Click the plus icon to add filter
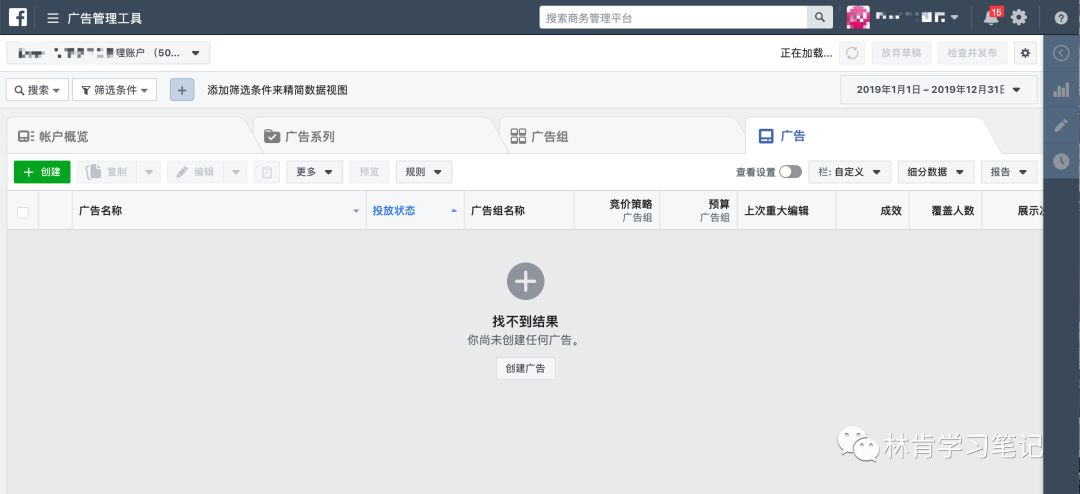Screen dimensions: 1080x494 [x=182, y=90]
